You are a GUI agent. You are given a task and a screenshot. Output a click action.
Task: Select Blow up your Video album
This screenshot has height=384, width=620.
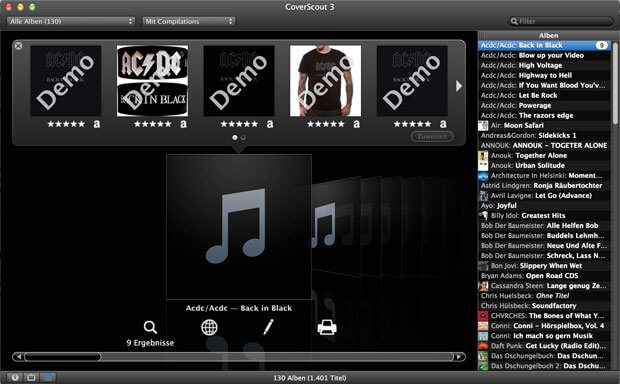(x=544, y=55)
